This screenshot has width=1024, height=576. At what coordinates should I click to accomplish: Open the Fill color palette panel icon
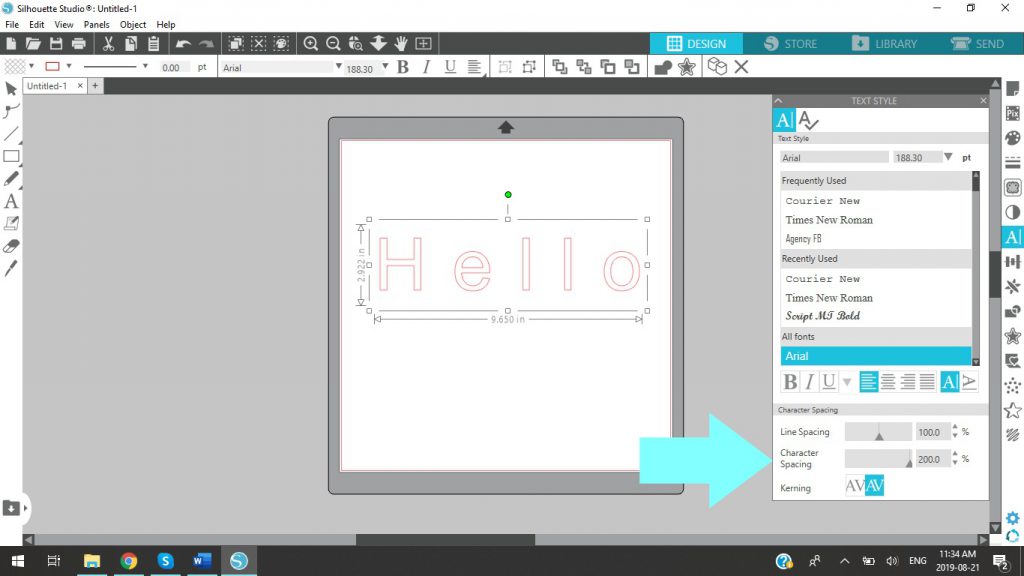pyautogui.click(x=1012, y=138)
